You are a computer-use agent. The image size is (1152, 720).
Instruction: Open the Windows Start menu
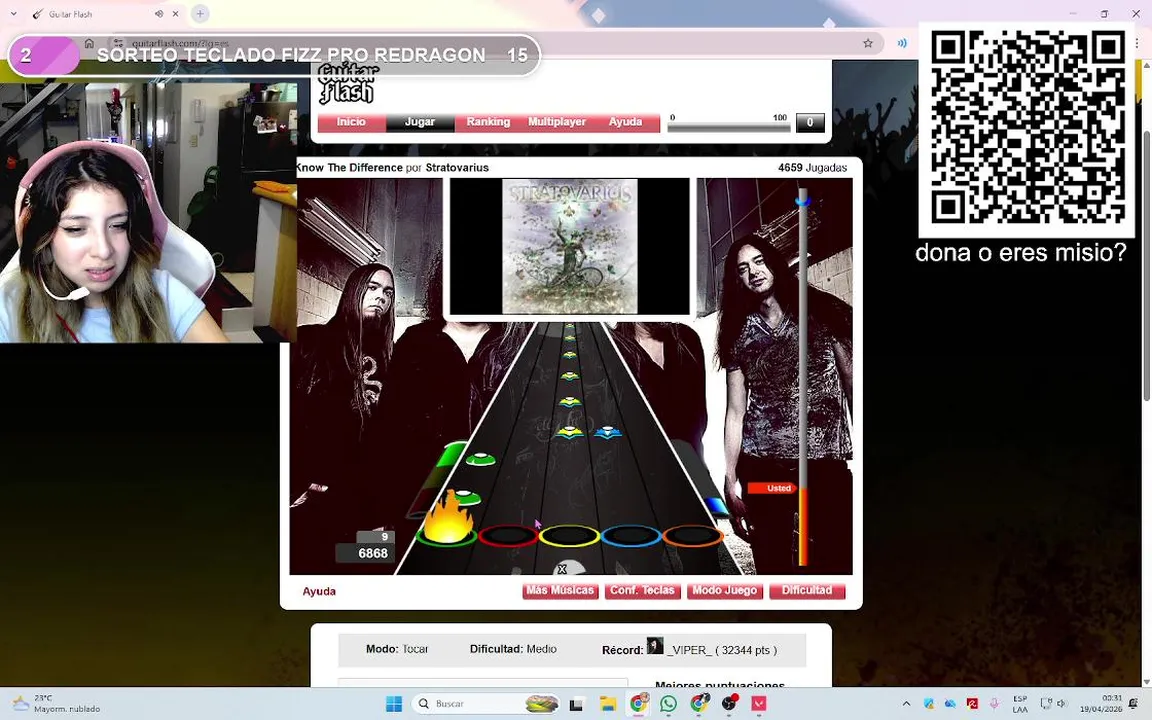pos(394,704)
